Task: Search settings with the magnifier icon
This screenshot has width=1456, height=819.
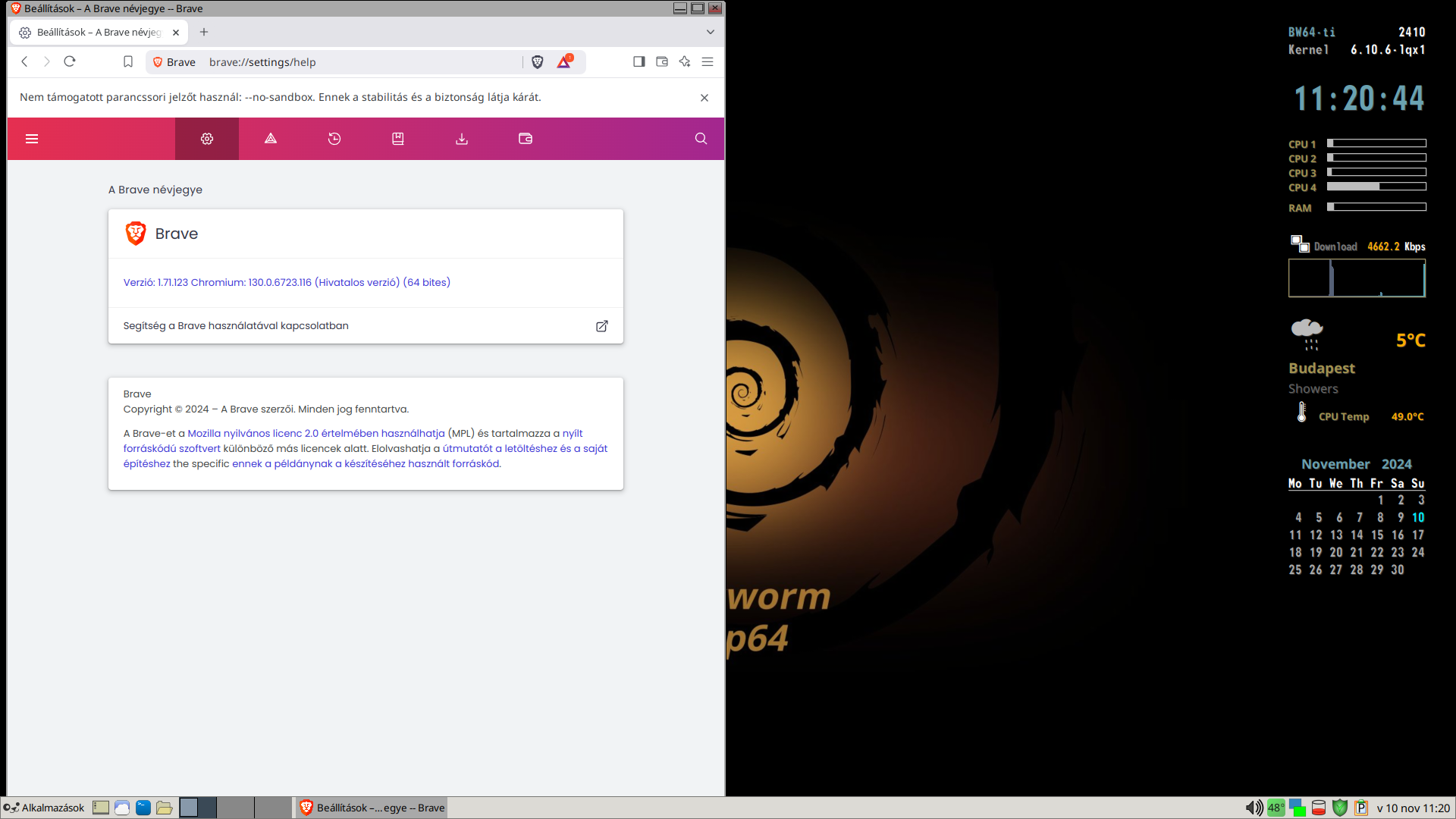Action: (x=701, y=139)
